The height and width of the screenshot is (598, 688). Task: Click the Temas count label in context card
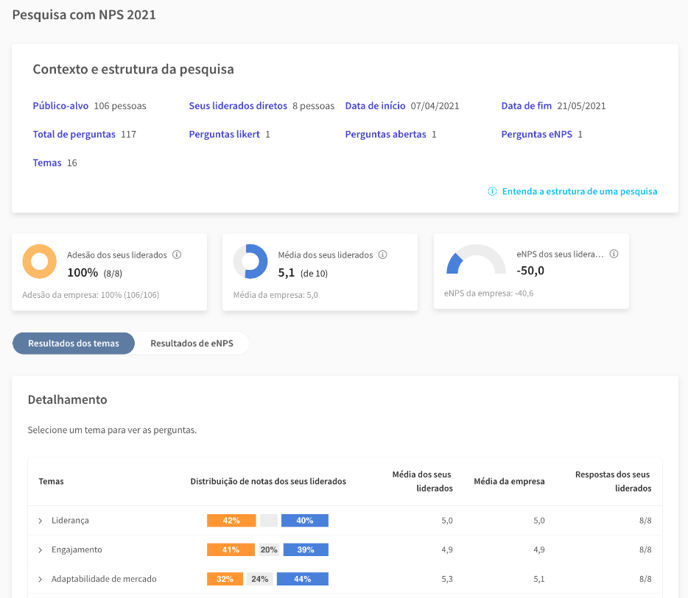[x=47, y=163]
